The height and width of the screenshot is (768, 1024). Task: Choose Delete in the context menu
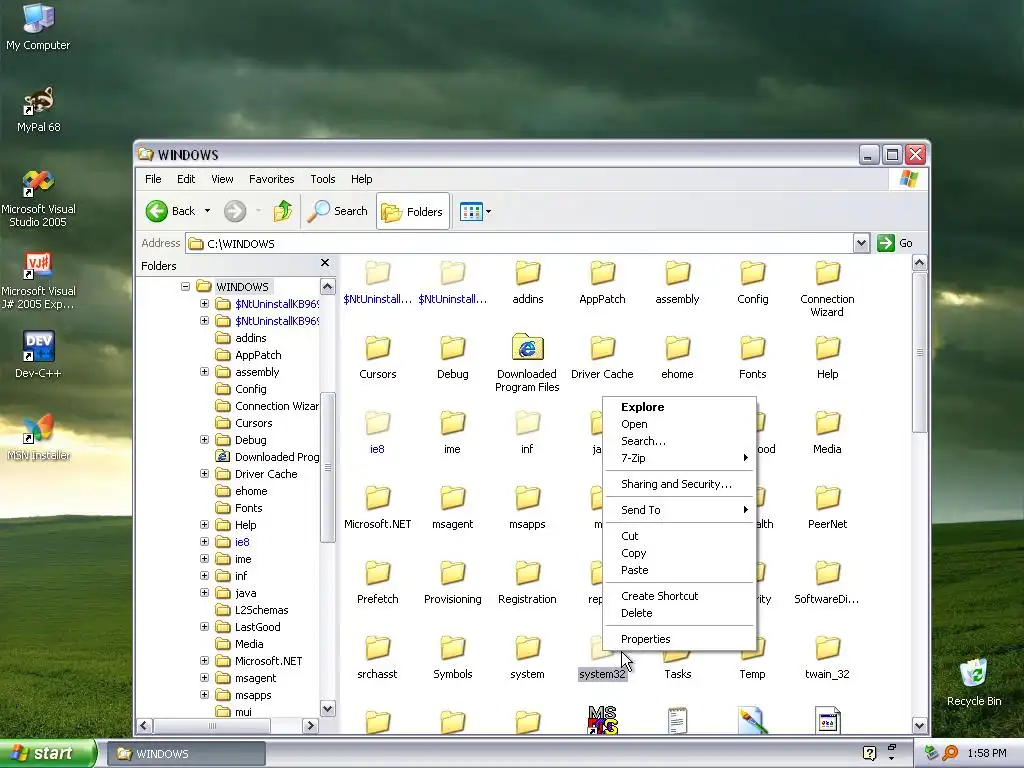679,613
